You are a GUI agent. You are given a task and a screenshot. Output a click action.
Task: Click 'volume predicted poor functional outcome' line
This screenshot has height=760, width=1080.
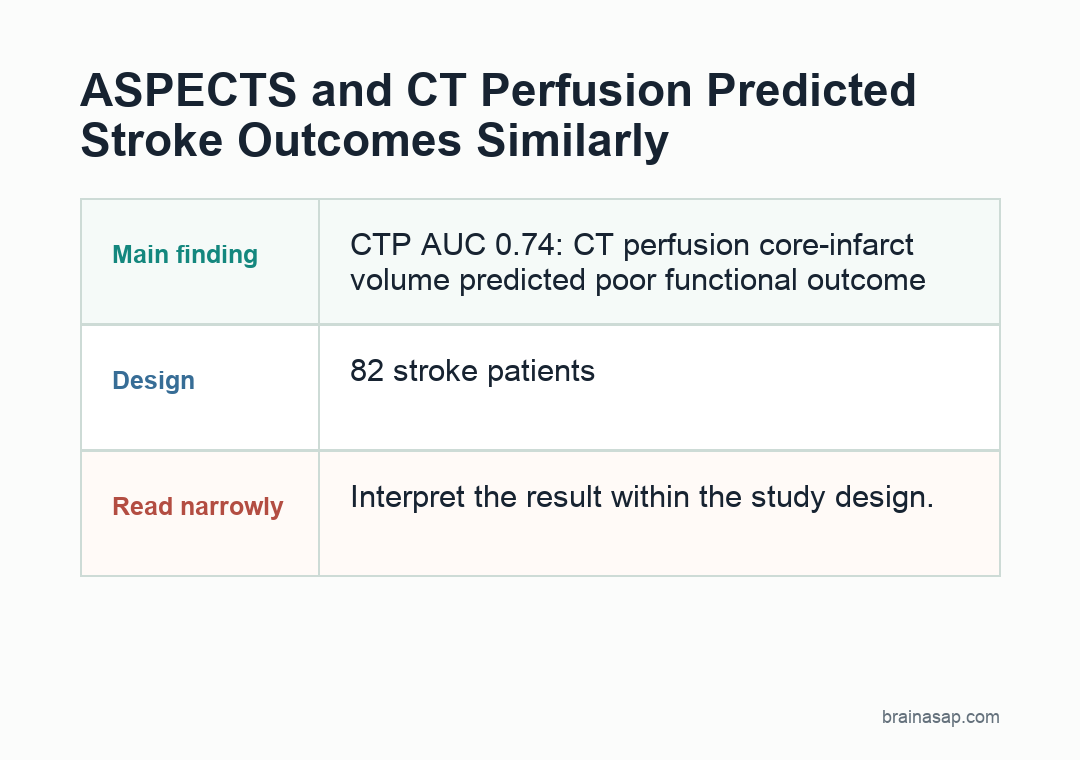tap(638, 280)
